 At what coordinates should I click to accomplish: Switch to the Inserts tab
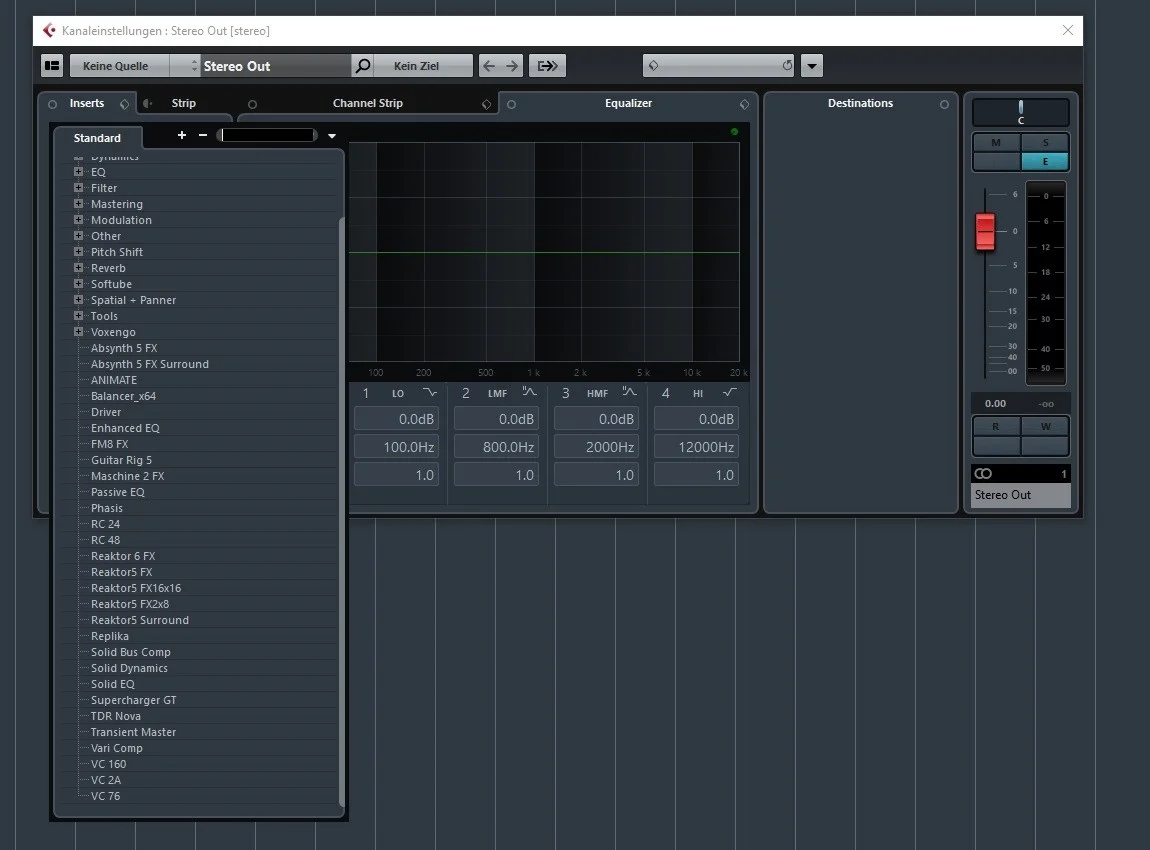(87, 103)
